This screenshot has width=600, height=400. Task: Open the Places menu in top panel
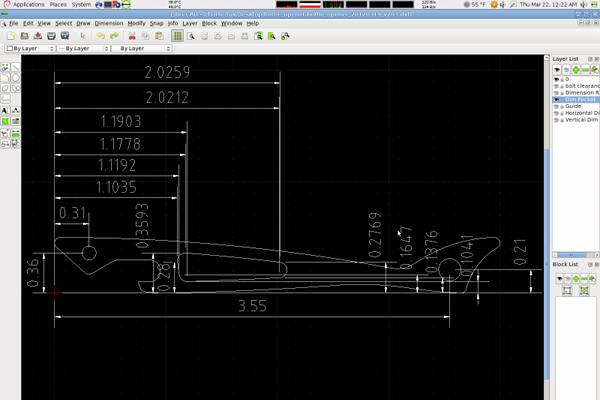(x=58, y=5)
